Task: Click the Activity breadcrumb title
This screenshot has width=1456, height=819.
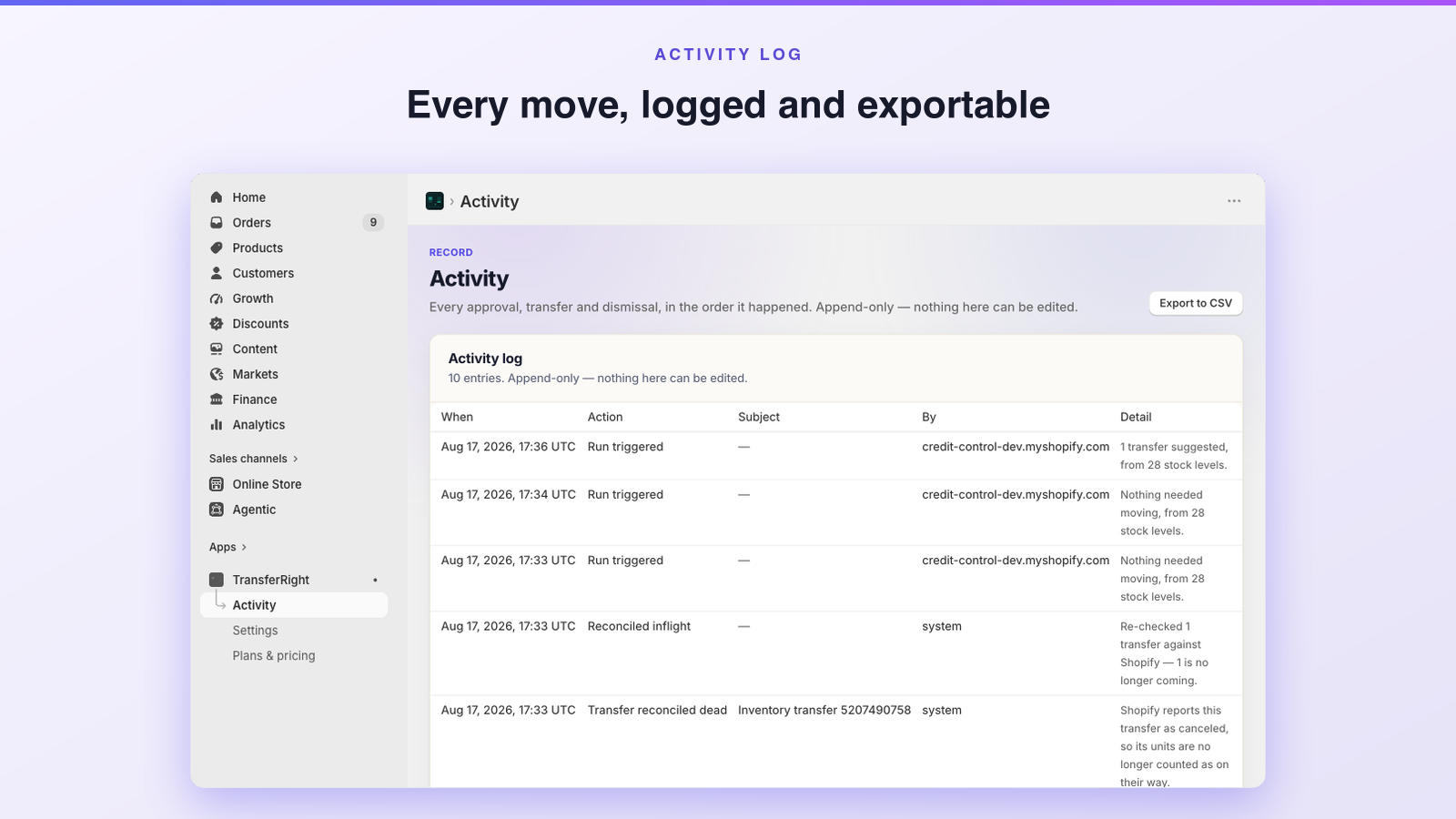Action: [490, 201]
